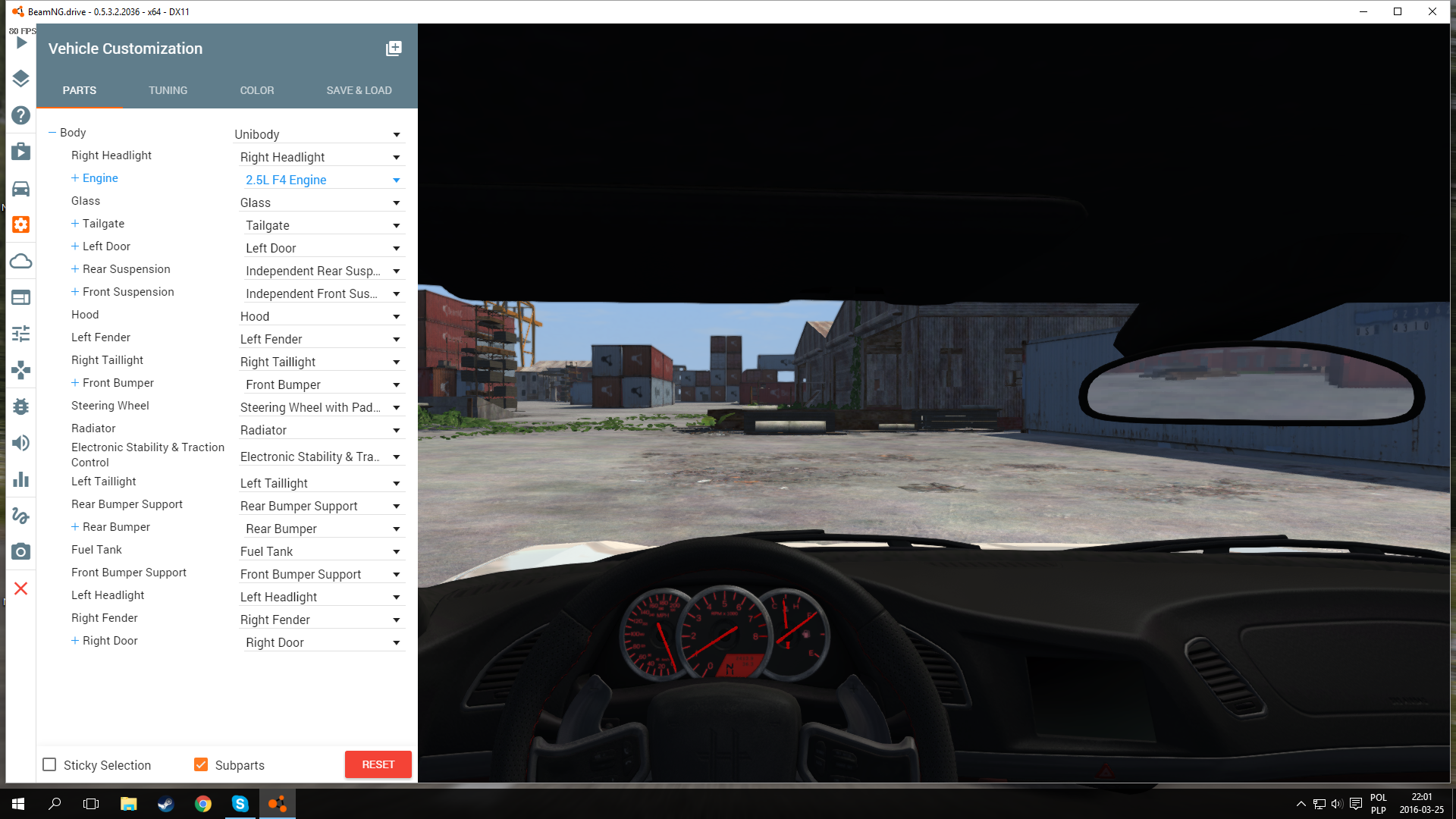Expand the Tailgate subparts
The width and height of the screenshot is (1456, 819).
(75, 224)
